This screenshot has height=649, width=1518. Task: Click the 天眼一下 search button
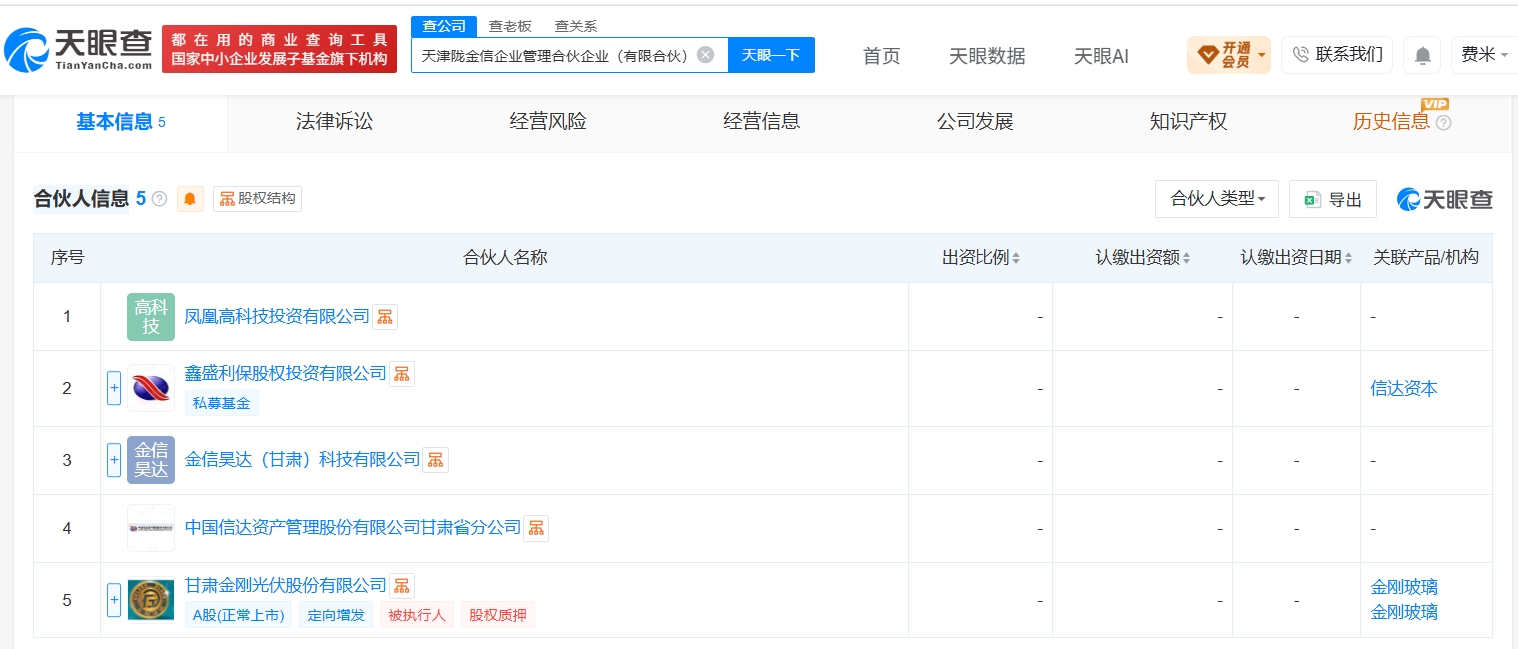[x=771, y=55]
